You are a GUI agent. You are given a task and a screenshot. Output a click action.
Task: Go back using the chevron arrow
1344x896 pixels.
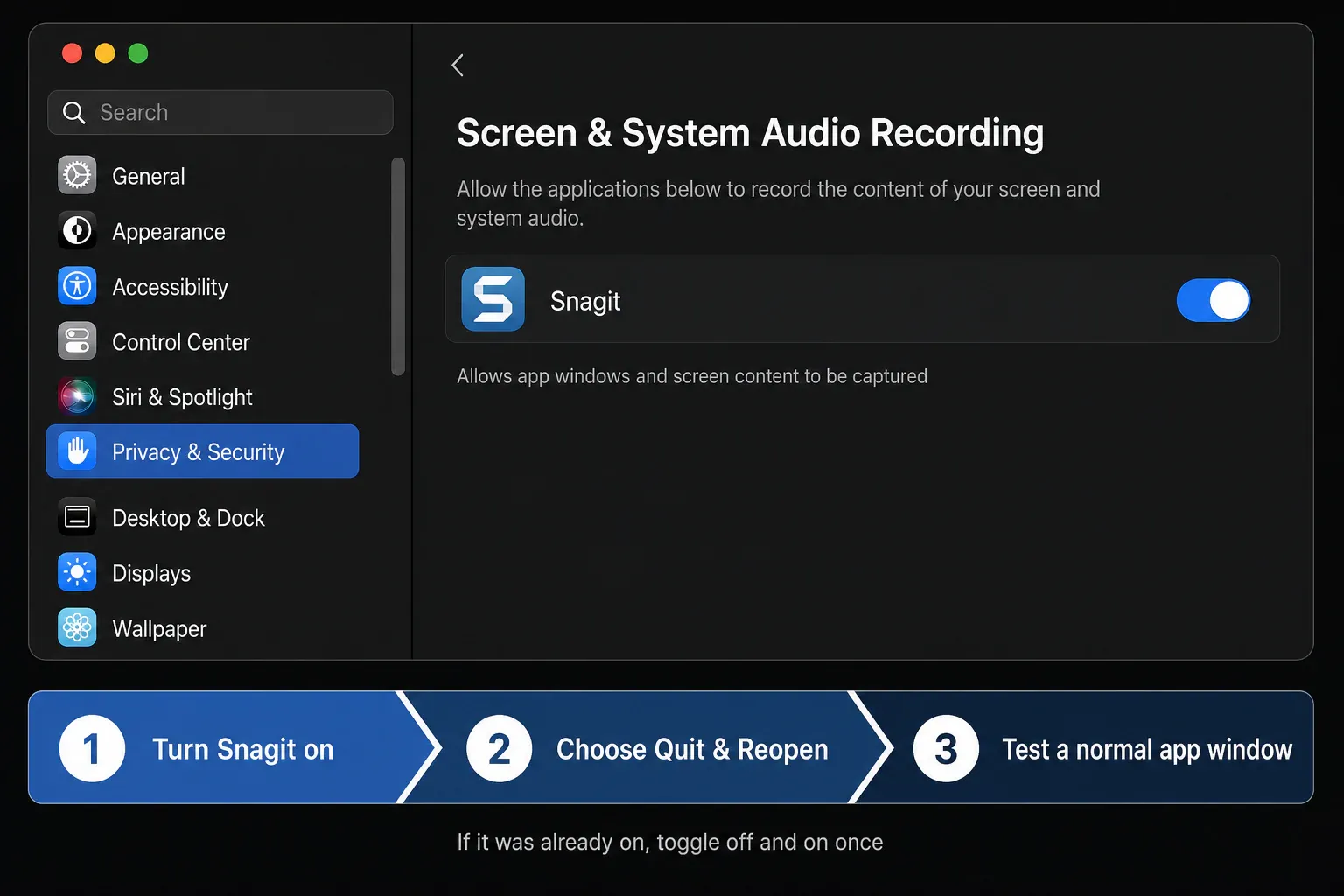pos(458,65)
